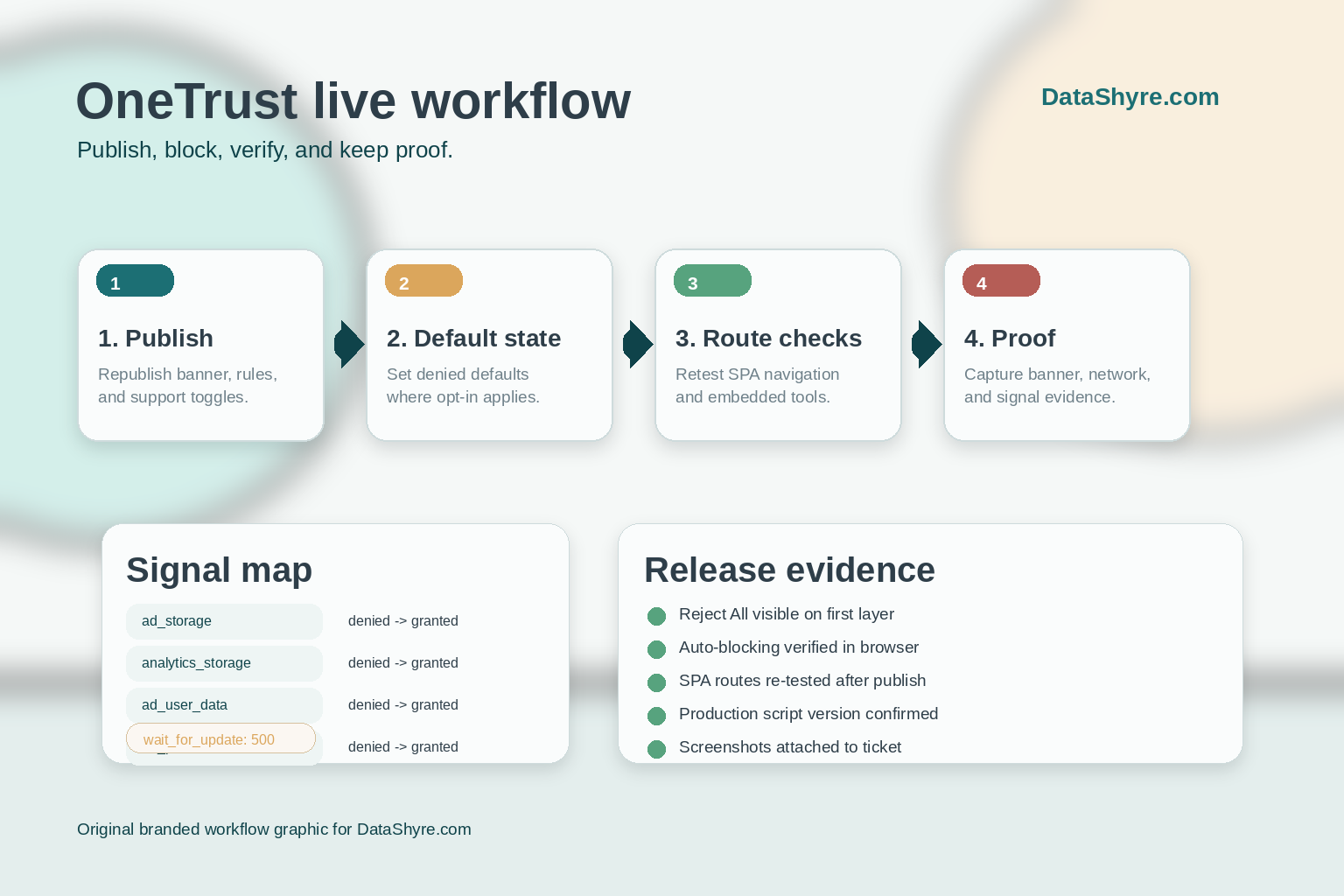Click "denied -> granted" in the ad_user_data row
This screenshot has height=896, width=1344.
(403, 705)
